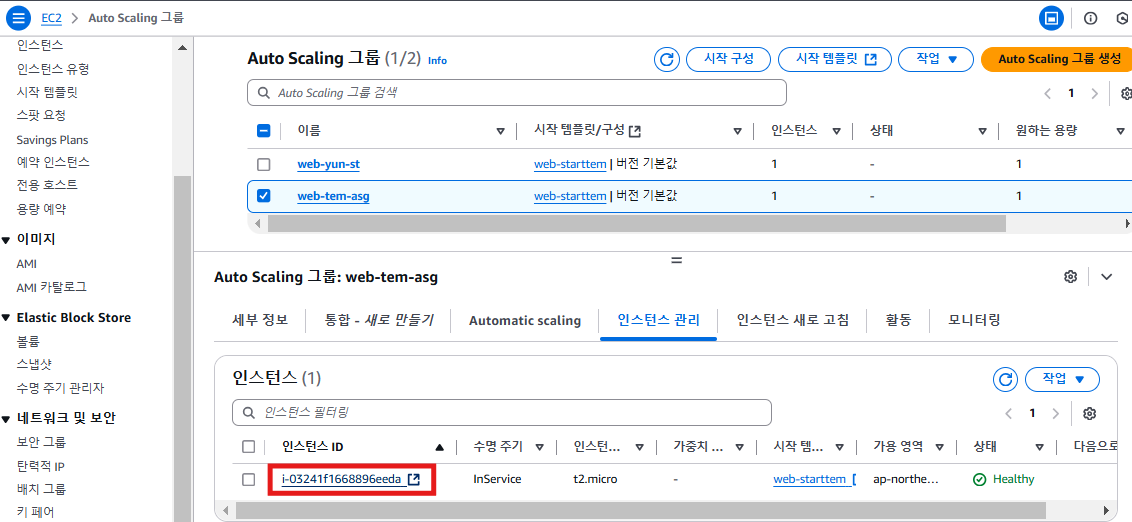Click the groups table horizontal scrollbar
This screenshot has height=522, width=1132.
pos(636,224)
